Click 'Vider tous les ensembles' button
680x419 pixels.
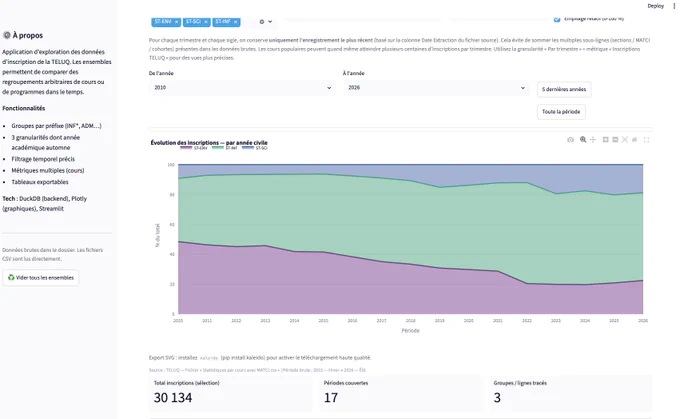(41, 278)
